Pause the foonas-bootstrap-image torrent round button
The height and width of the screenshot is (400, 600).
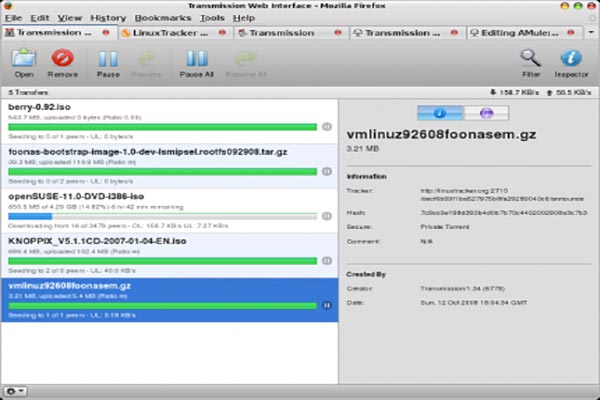326,171
